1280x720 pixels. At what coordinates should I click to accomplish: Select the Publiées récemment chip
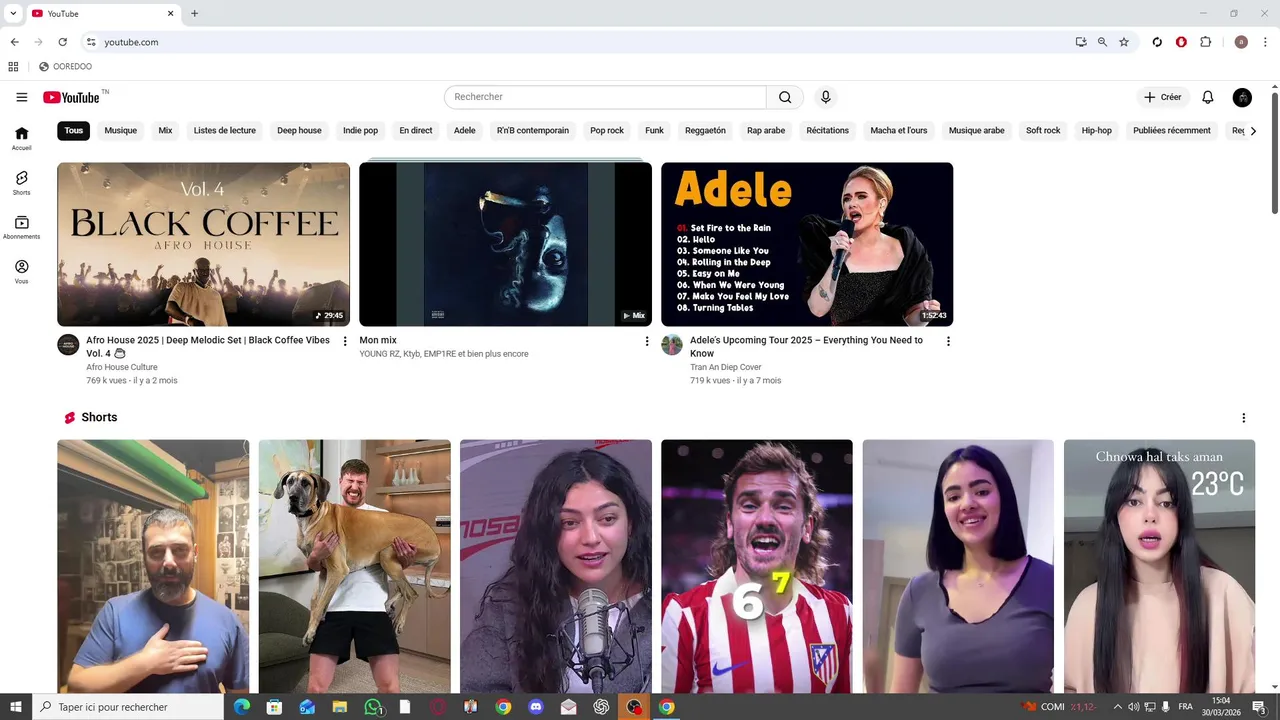coord(1172,130)
